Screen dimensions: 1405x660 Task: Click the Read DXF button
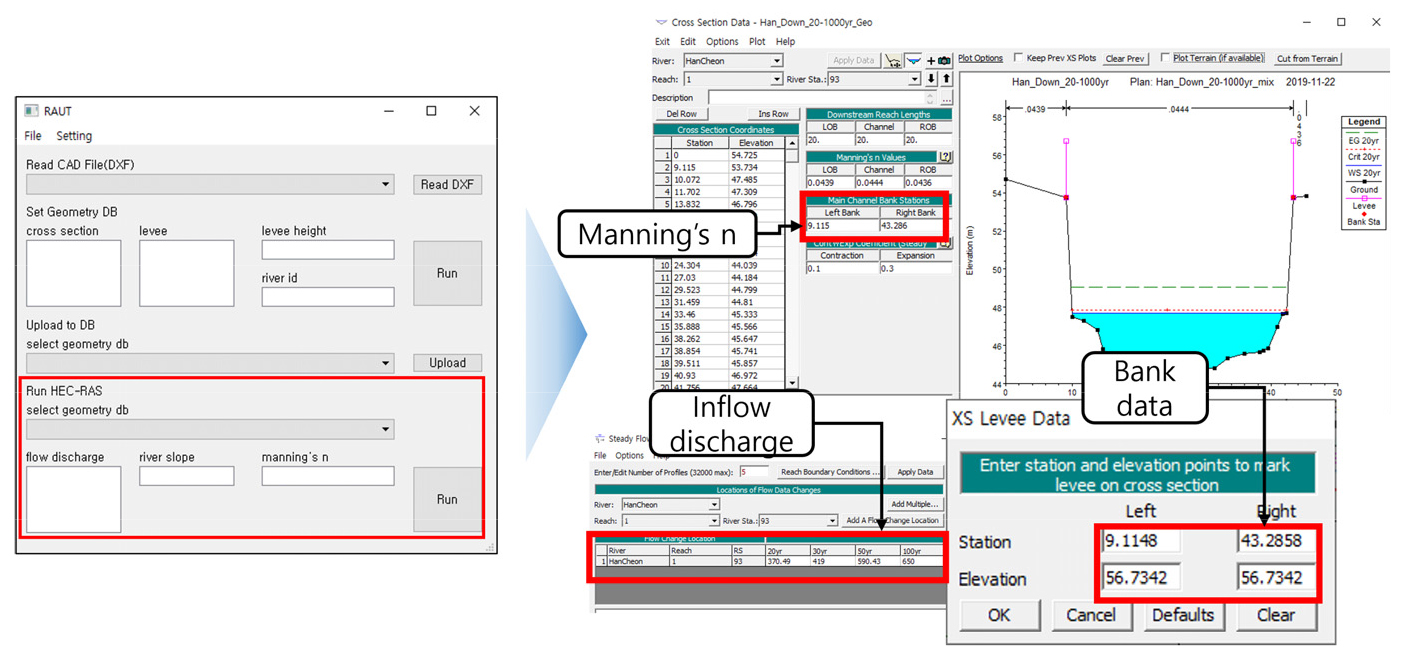pos(447,184)
